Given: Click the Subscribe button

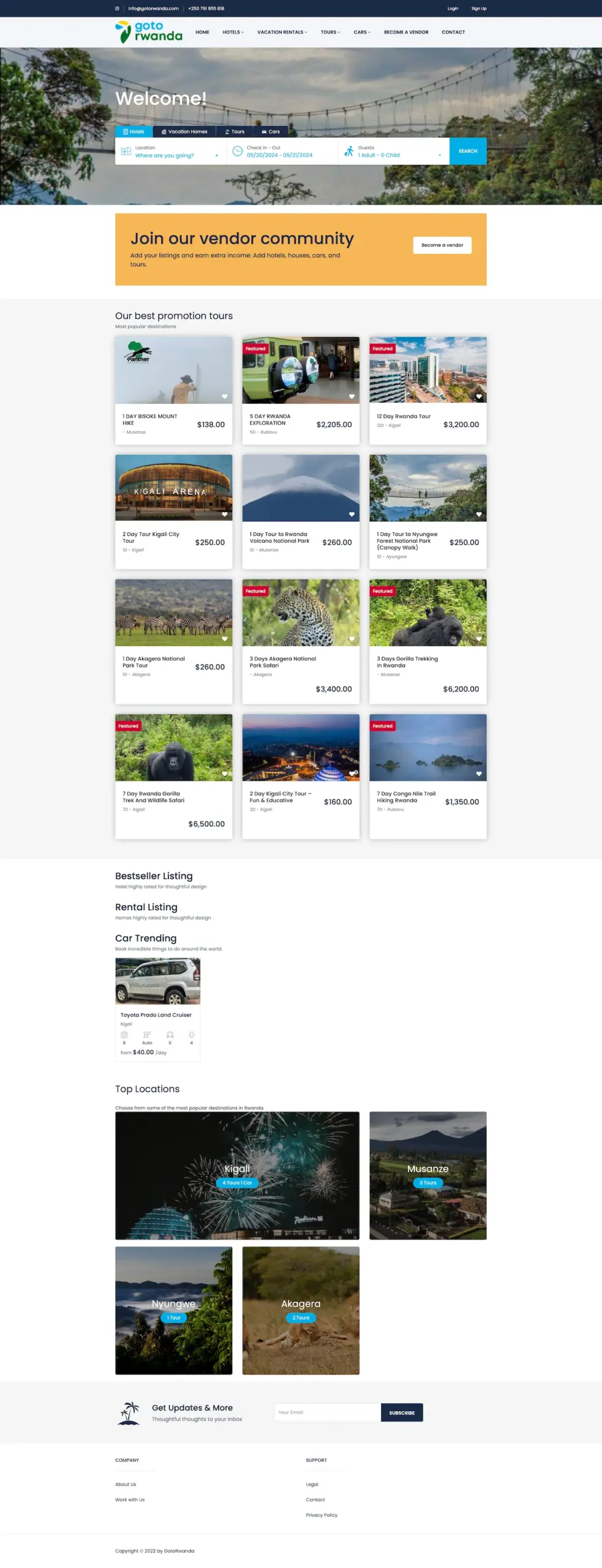Looking at the screenshot, I should point(402,1412).
